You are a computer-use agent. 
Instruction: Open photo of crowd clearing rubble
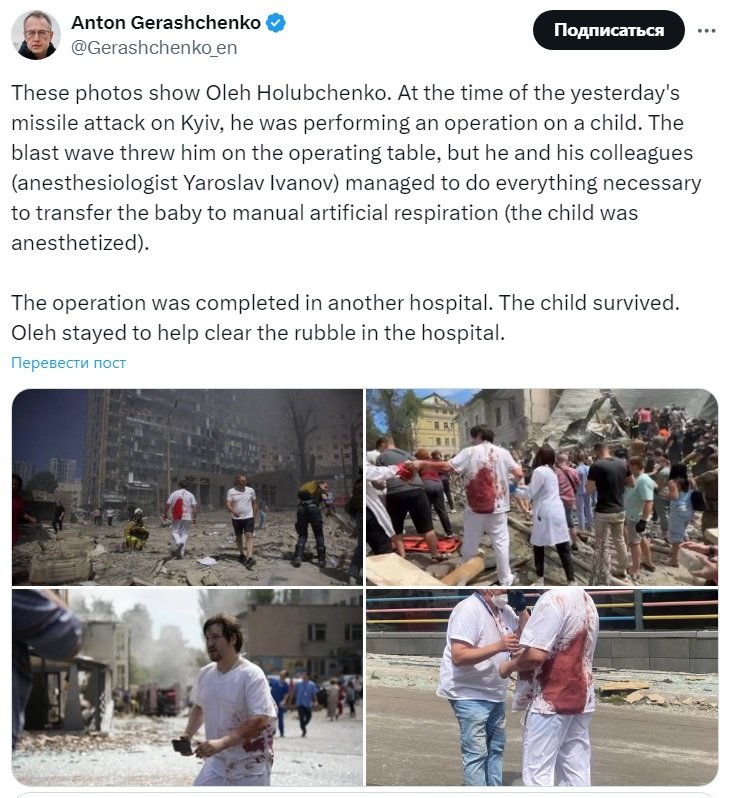pos(542,487)
